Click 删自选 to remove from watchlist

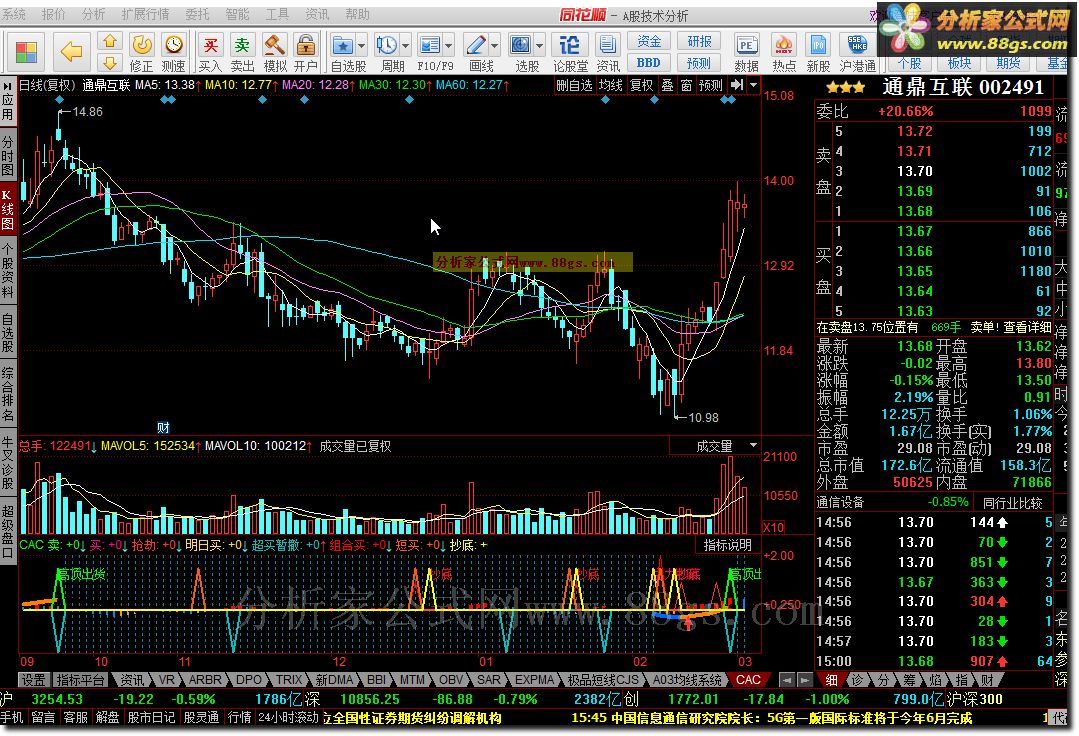(x=574, y=85)
